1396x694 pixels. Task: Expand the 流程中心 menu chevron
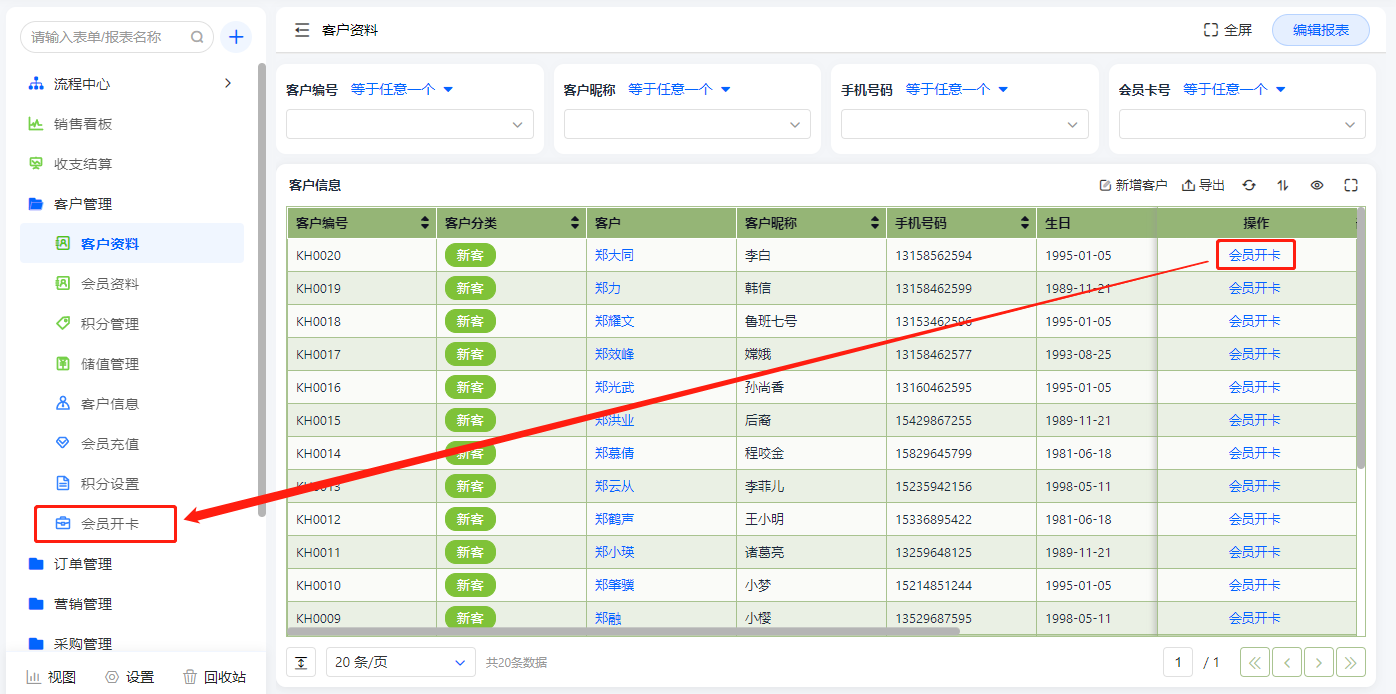tap(228, 83)
